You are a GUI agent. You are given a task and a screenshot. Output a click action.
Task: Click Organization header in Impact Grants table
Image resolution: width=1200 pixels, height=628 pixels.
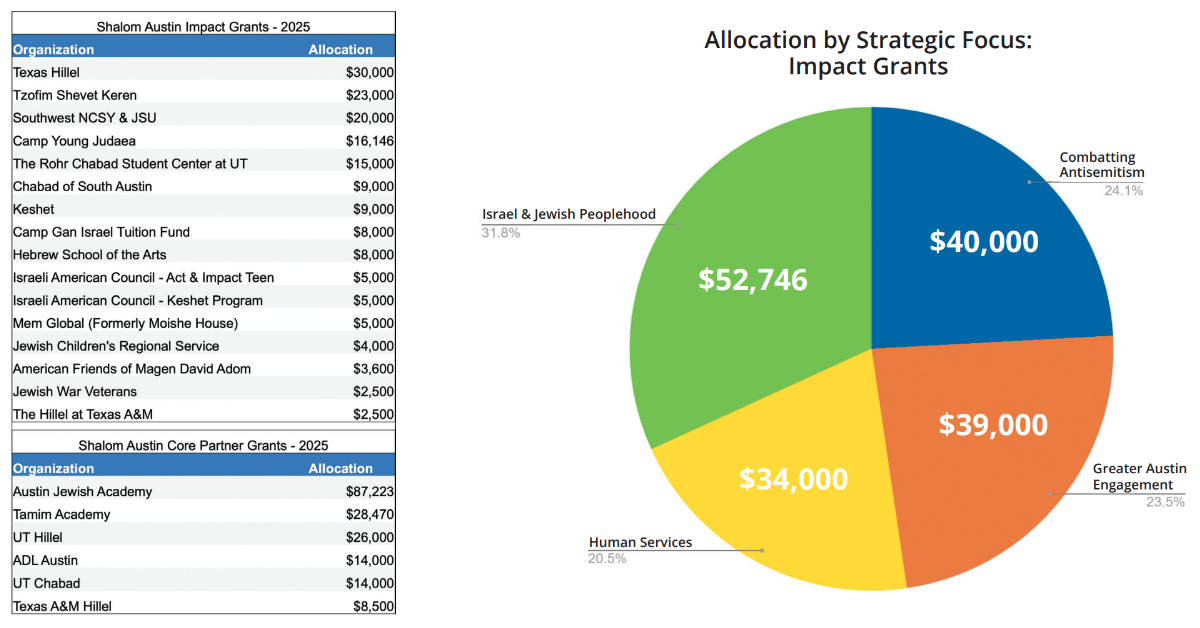point(53,50)
